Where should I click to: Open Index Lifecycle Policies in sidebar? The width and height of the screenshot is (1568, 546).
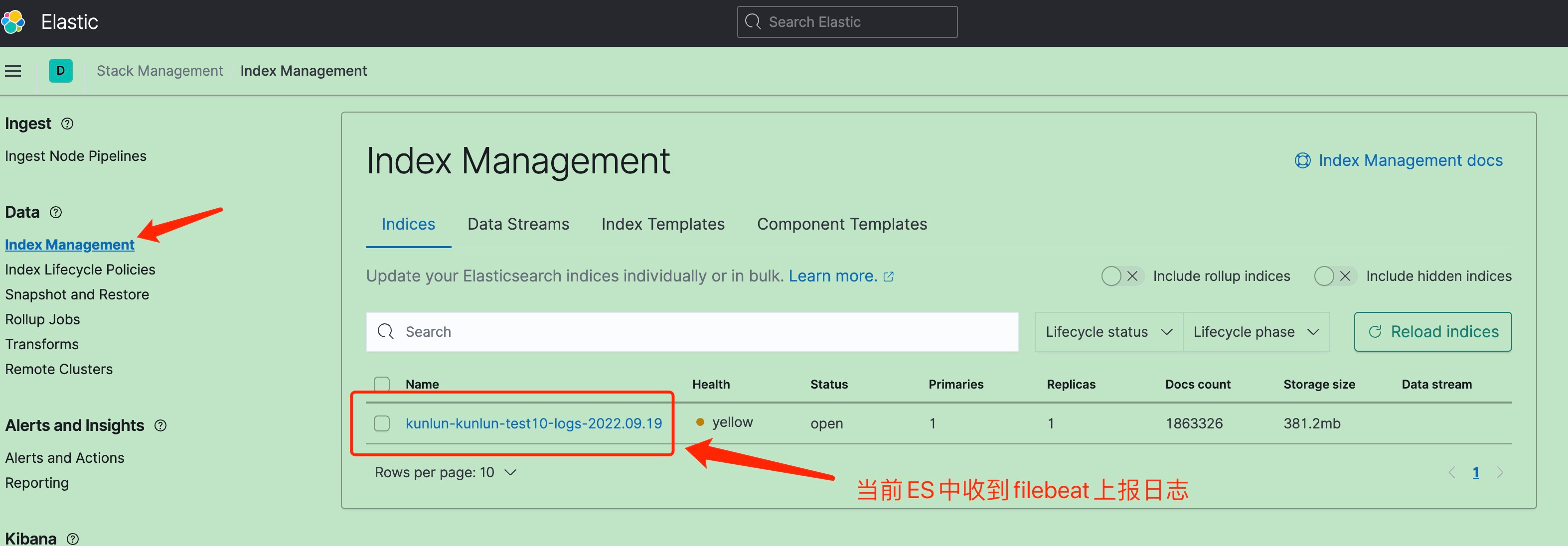pyautogui.click(x=80, y=270)
